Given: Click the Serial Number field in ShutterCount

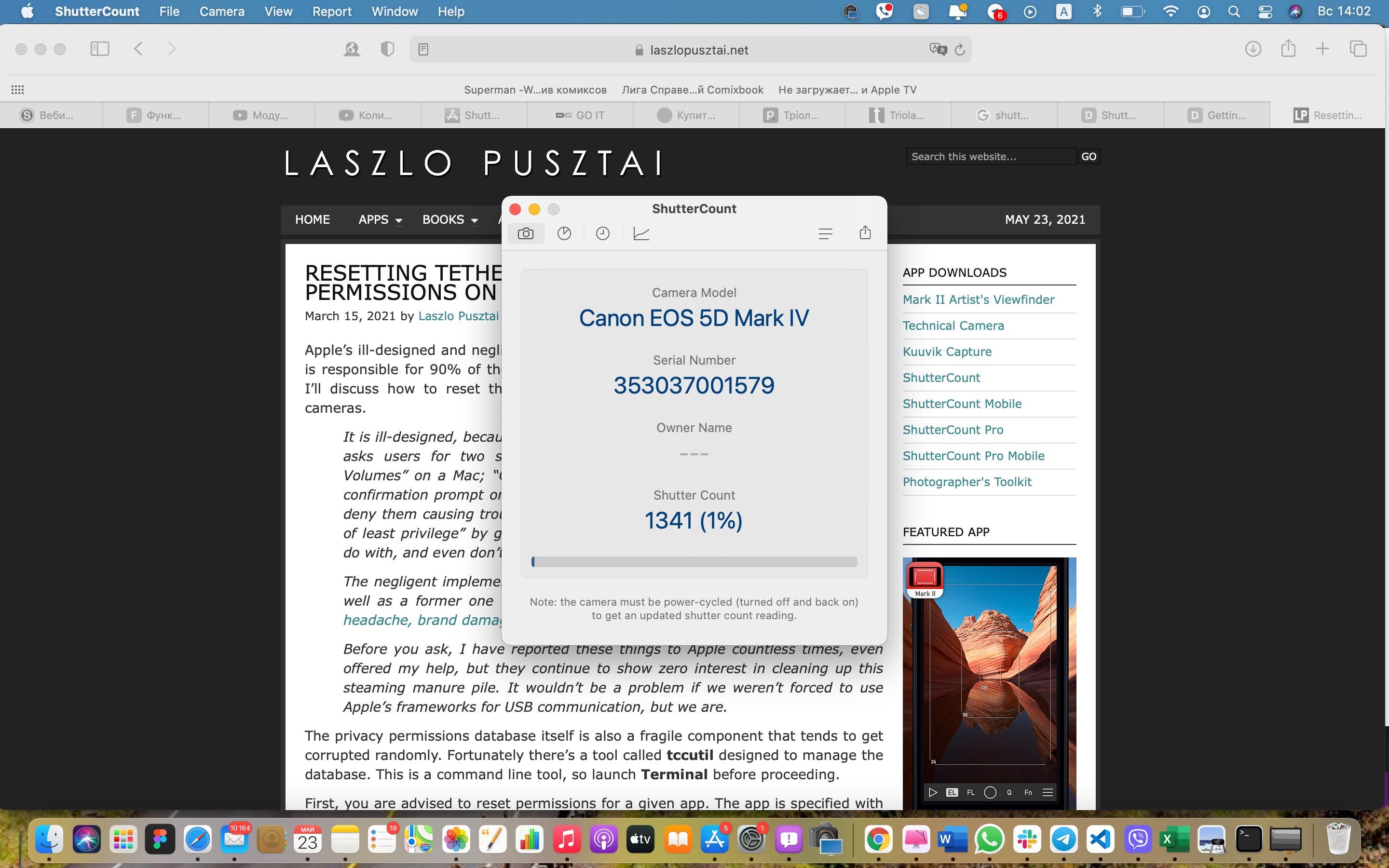Looking at the screenshot, I should click(x=694, y=385).
